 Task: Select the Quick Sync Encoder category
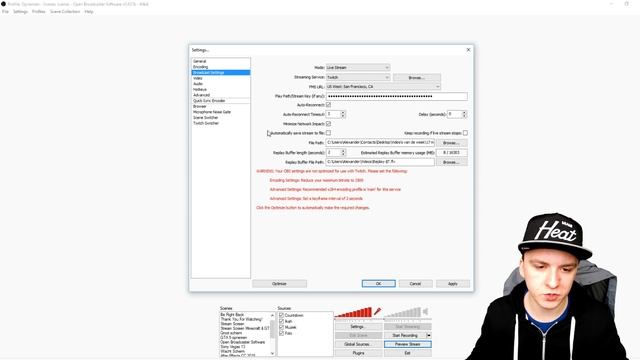(x=220, y=100)
